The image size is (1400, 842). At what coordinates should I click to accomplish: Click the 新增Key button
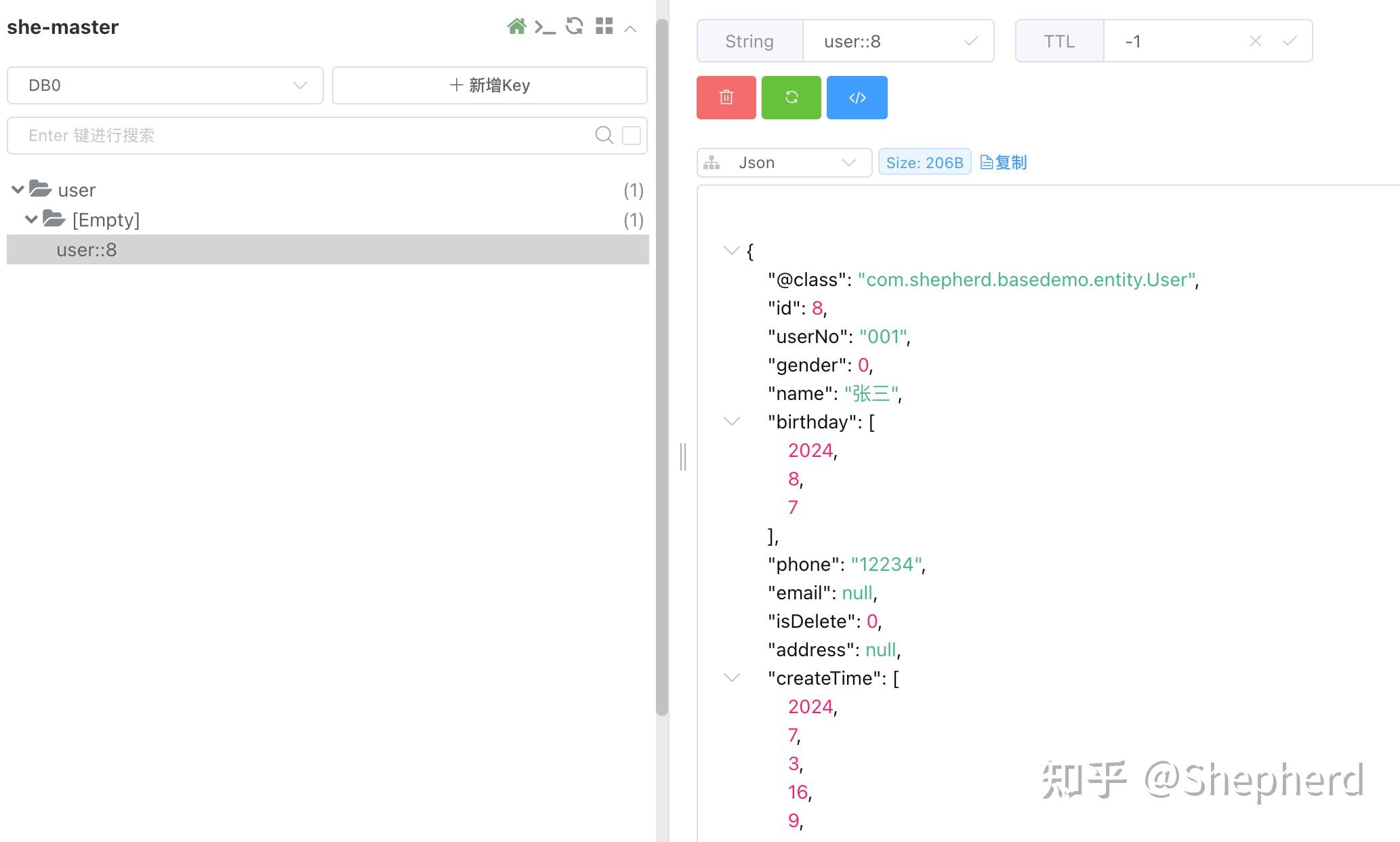(x=489, y=85)
